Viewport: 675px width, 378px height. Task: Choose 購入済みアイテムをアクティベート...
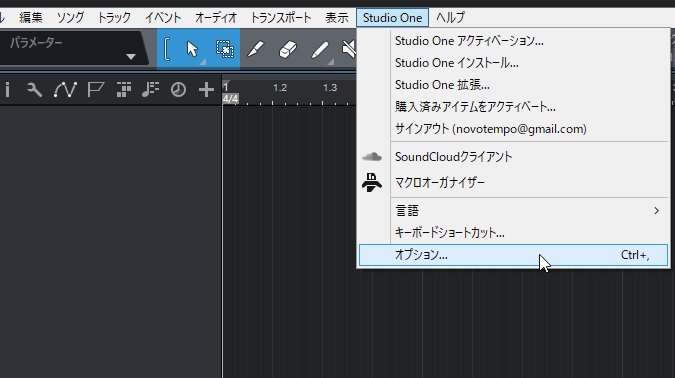tap(513, 107)
